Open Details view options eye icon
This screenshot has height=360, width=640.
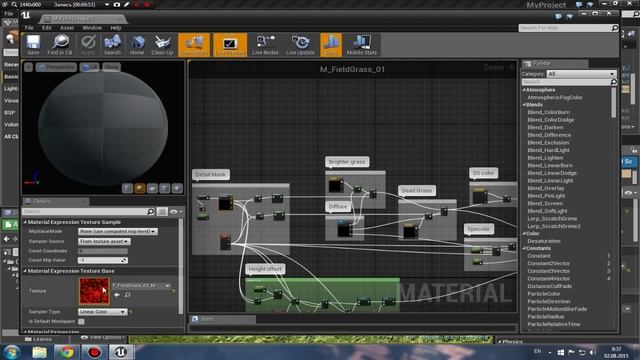(x=176, y=211)
